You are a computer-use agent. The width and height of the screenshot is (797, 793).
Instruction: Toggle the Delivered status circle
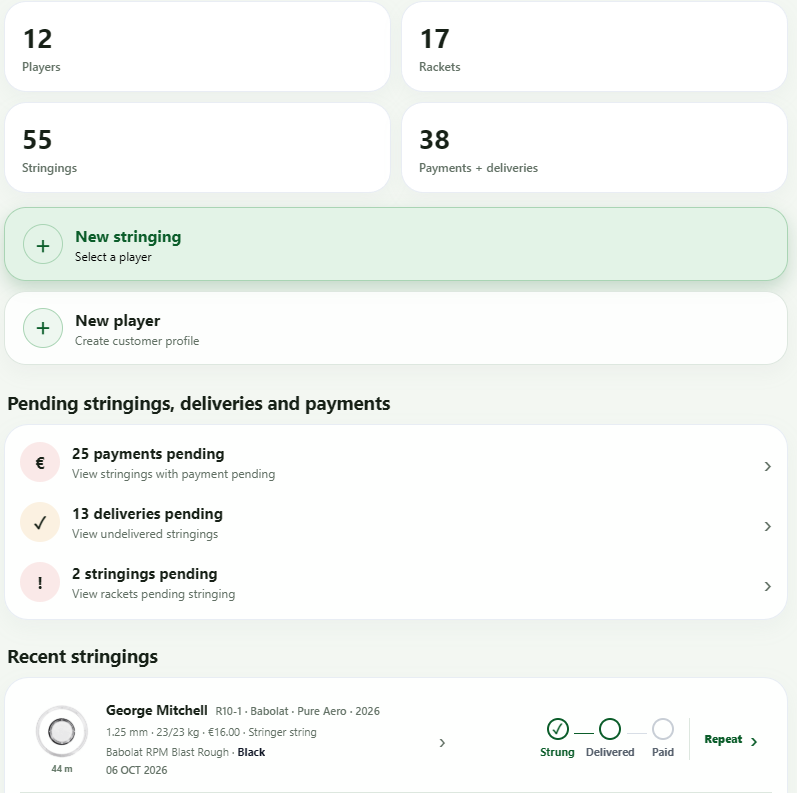click(610, 729)
